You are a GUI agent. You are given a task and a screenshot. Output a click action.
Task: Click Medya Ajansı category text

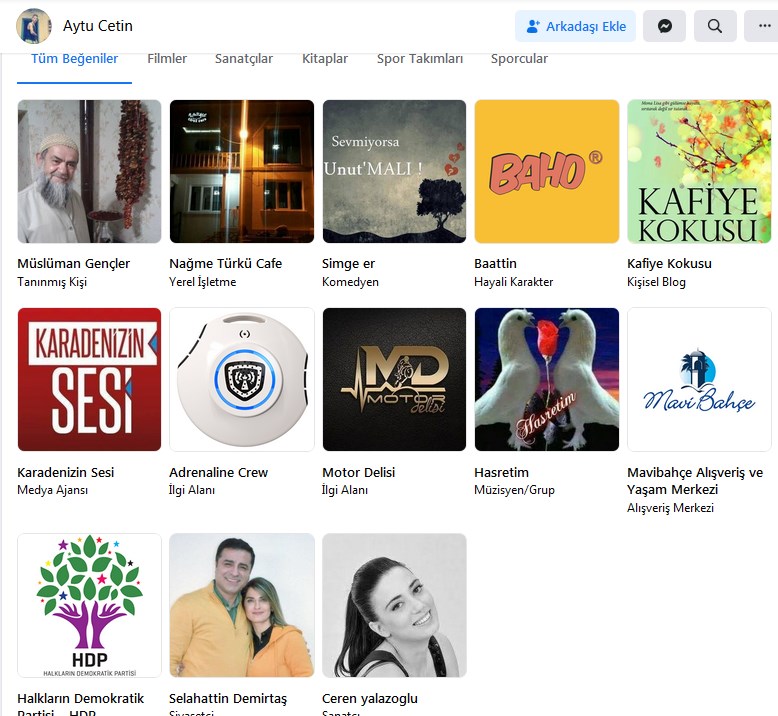[x=53, y=490]
